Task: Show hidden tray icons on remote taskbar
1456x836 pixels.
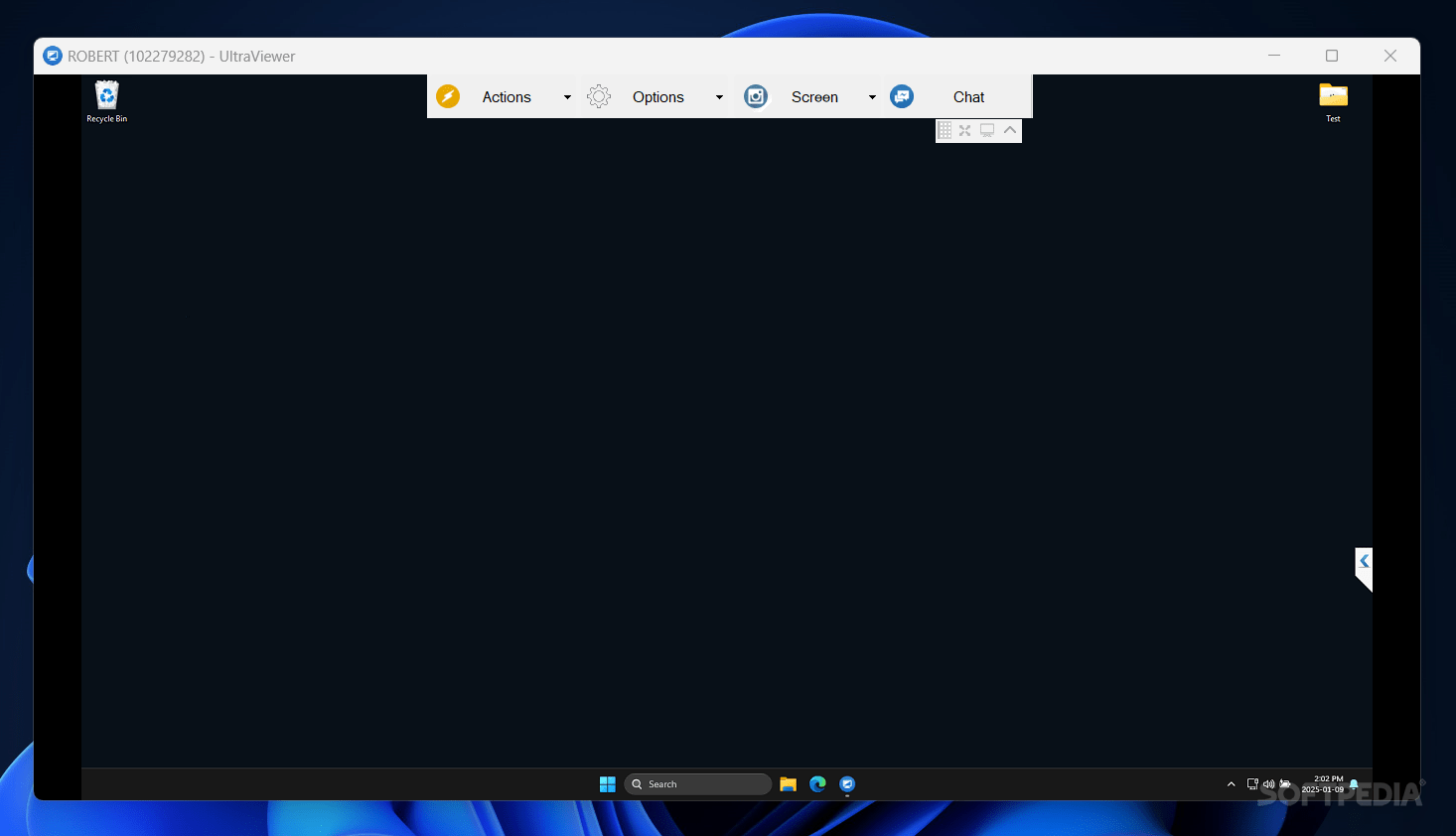Action: pos(1232,784)
